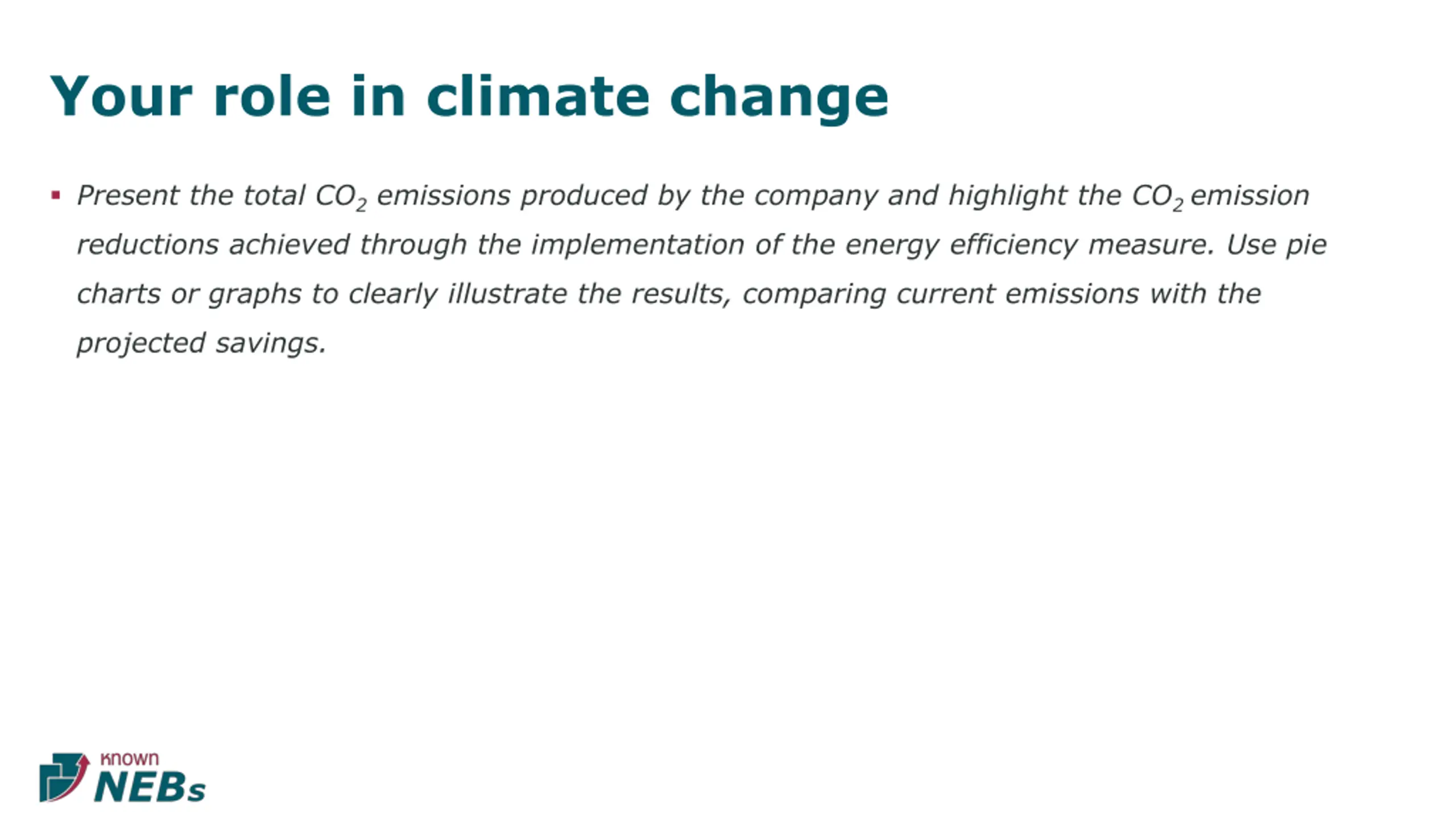Click the words 'projected savings'

202,344
